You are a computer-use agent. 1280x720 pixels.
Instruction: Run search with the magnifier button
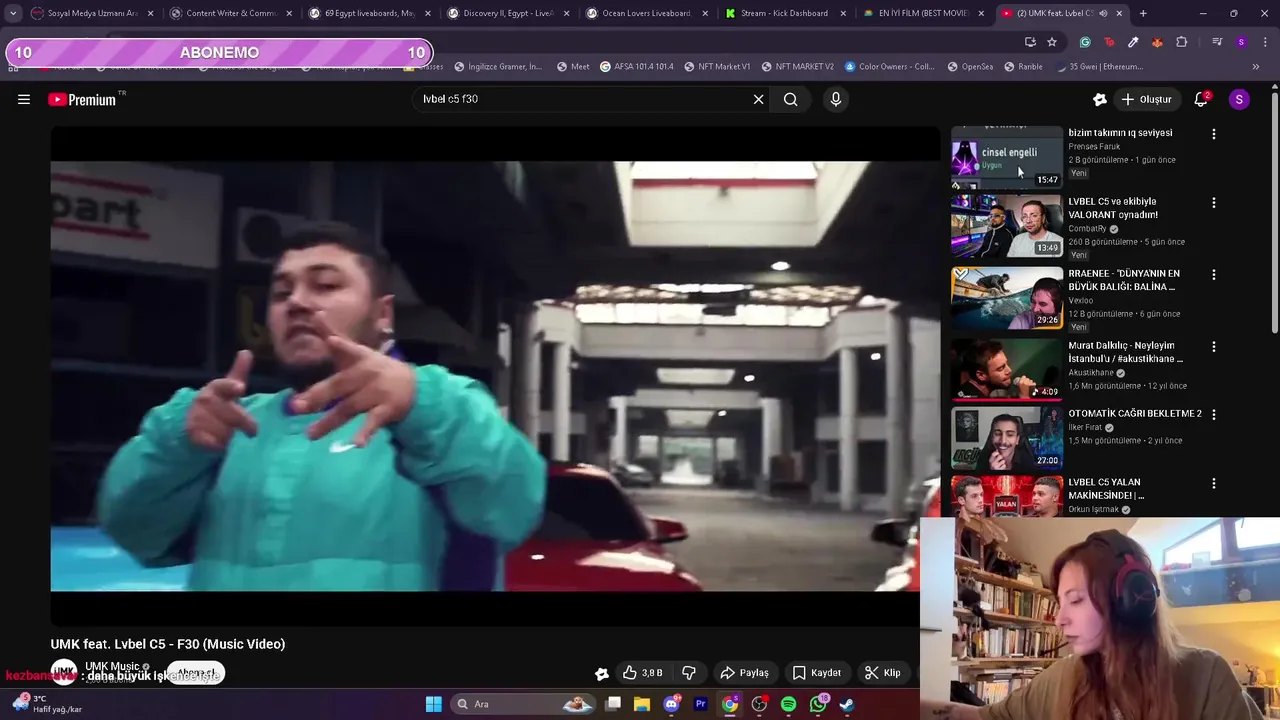click(791, 99)
